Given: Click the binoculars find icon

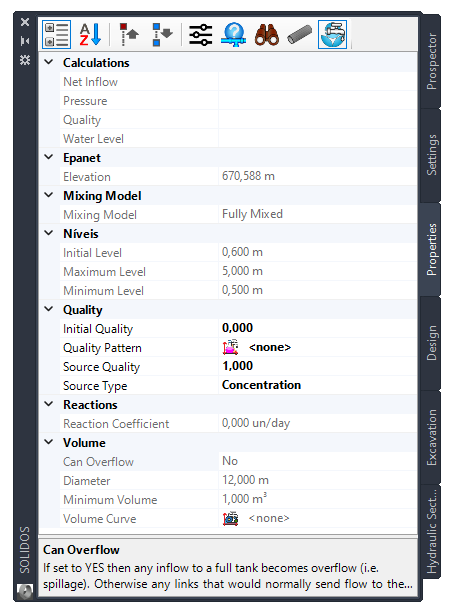Looking at the screenshot, I should coord(267,35).
